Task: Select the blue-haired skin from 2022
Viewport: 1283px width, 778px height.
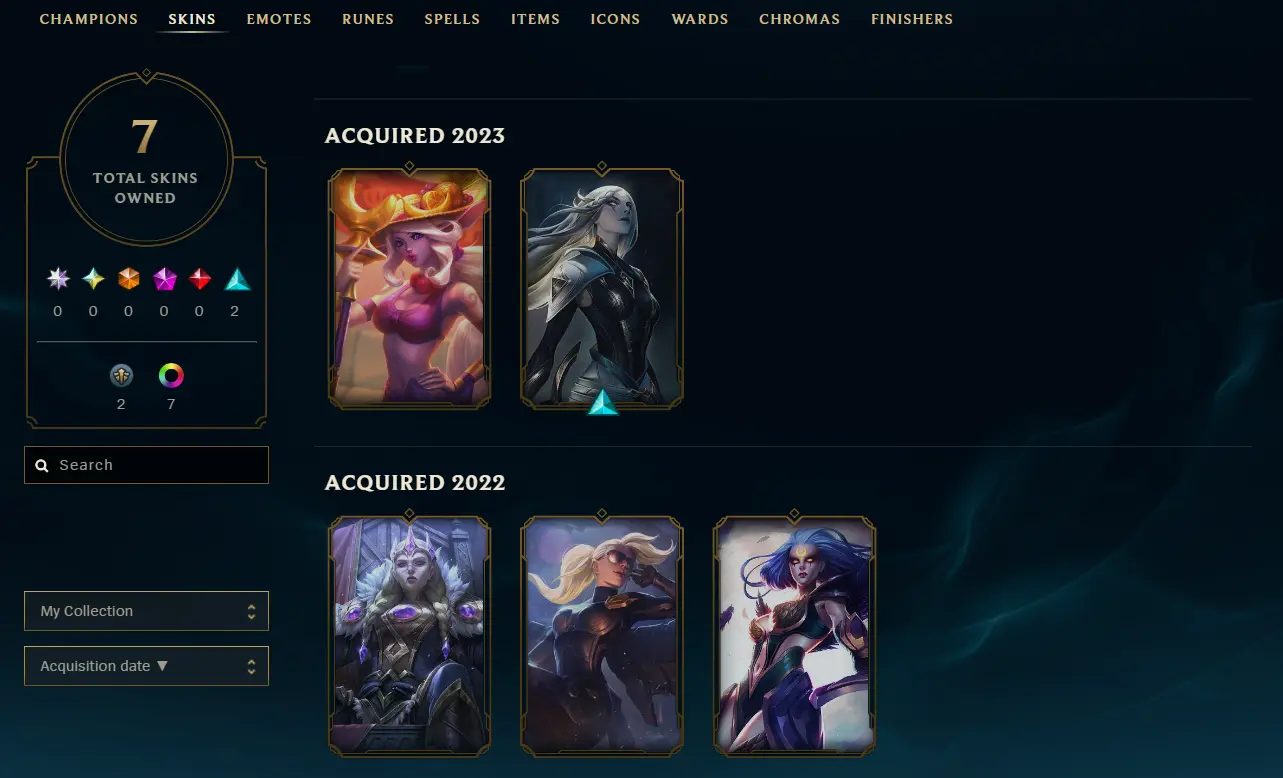Action: 794,635
